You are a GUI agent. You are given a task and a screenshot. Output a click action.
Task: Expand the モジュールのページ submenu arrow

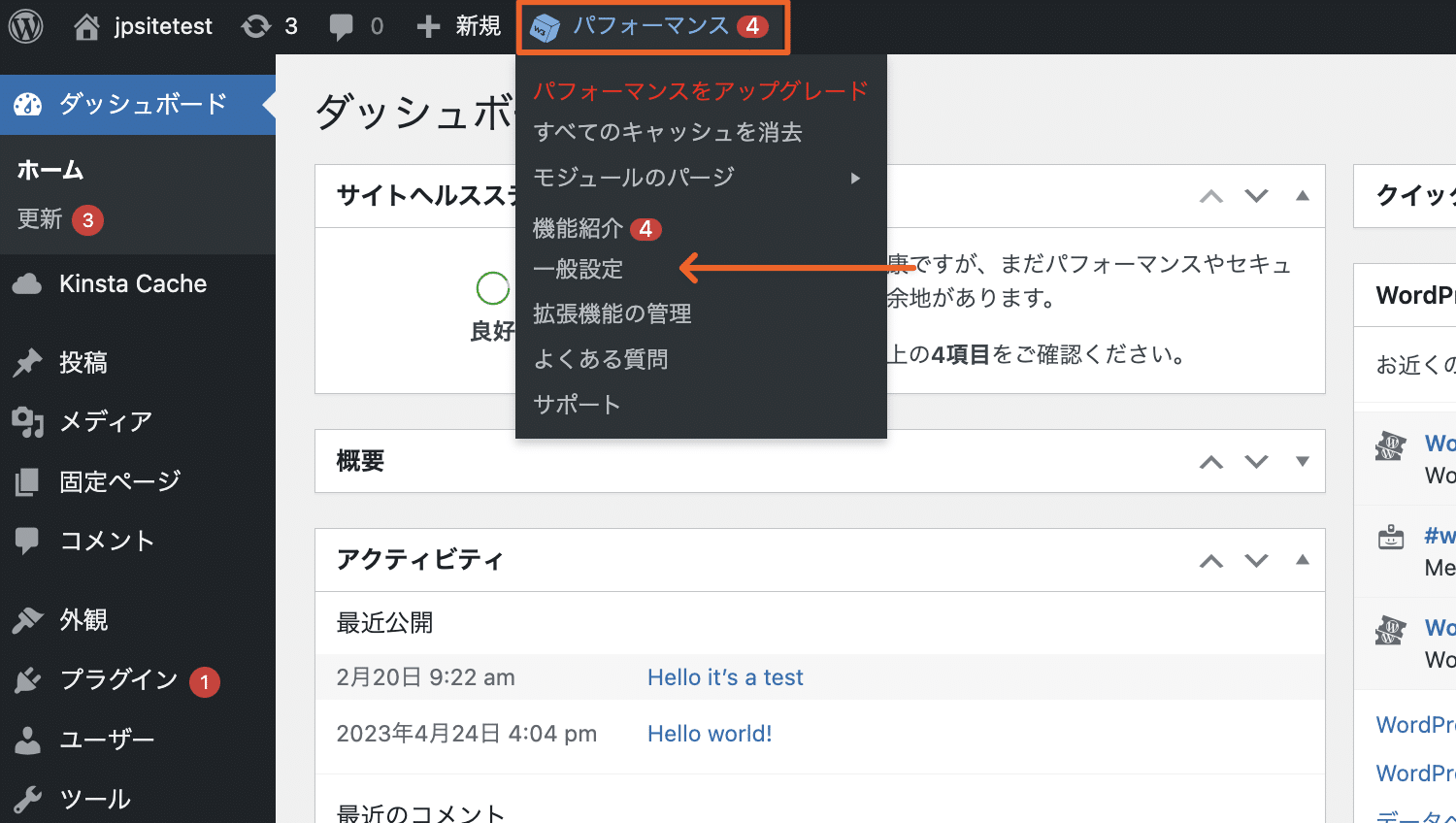(x=855, y=178)
